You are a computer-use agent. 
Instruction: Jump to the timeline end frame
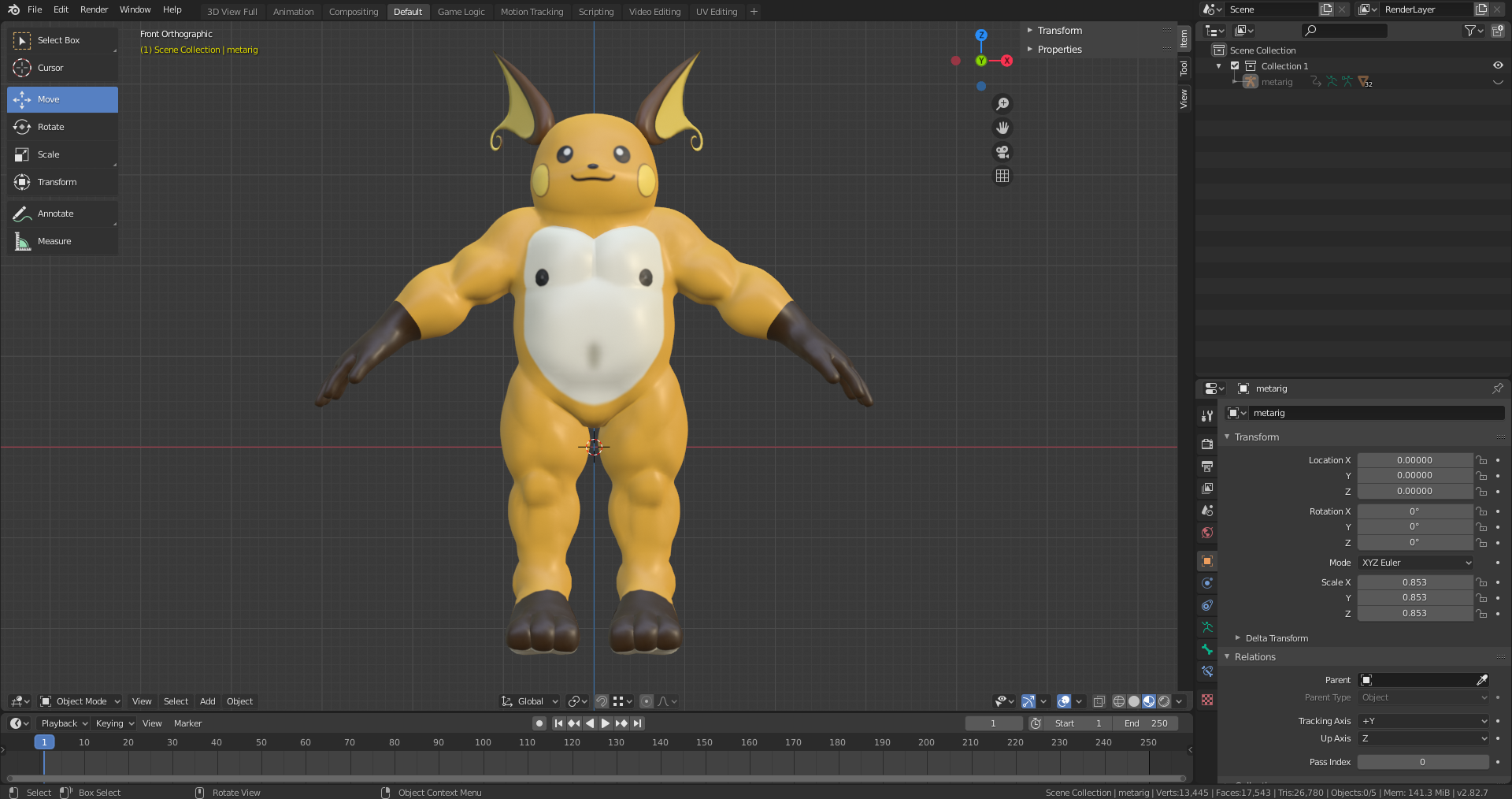tap(637, 723)
